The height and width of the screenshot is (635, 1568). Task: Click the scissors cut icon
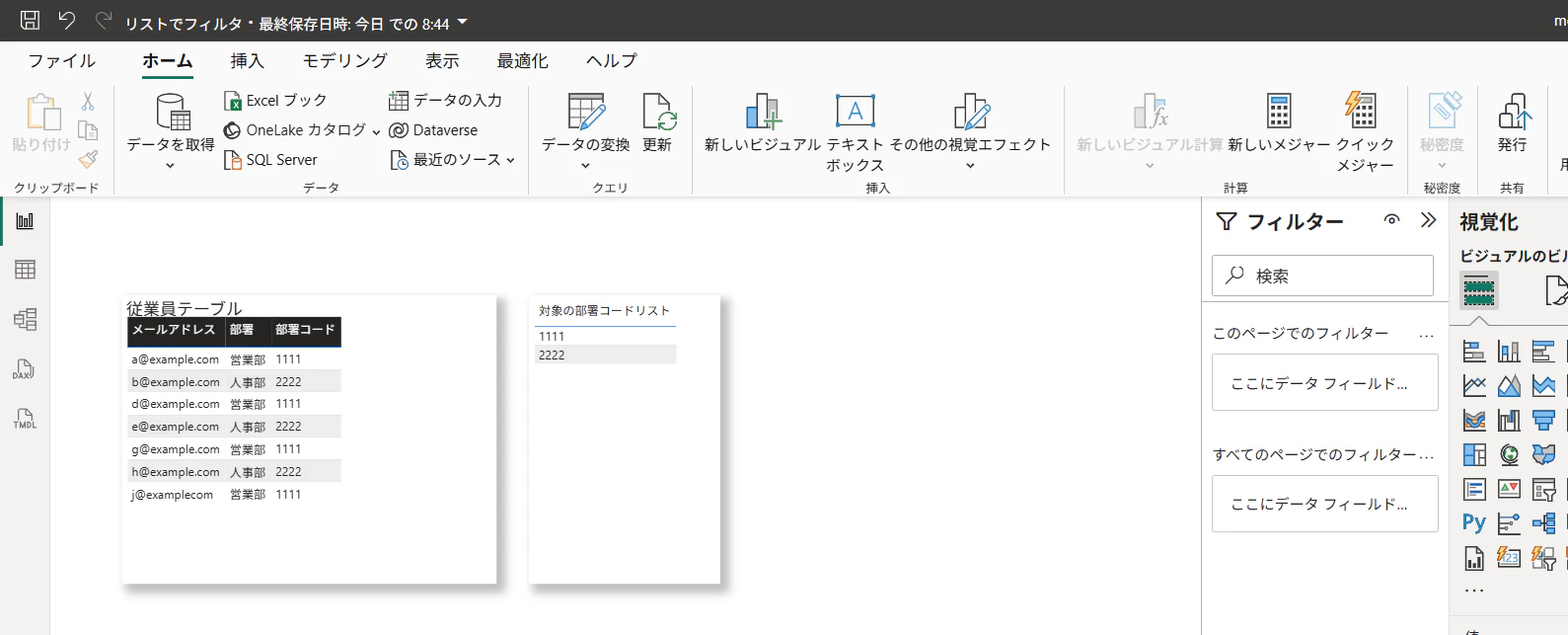pos(88,102)
